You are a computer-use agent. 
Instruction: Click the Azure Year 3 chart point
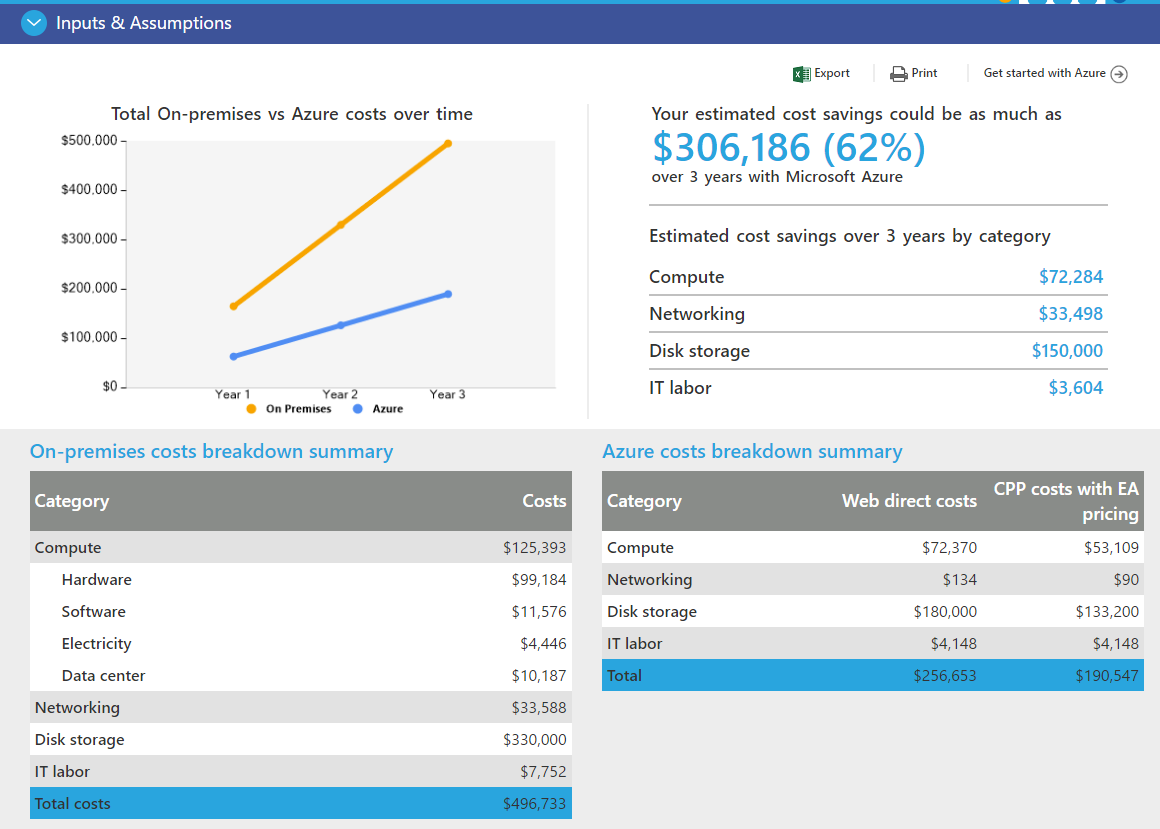click(448, 294)
